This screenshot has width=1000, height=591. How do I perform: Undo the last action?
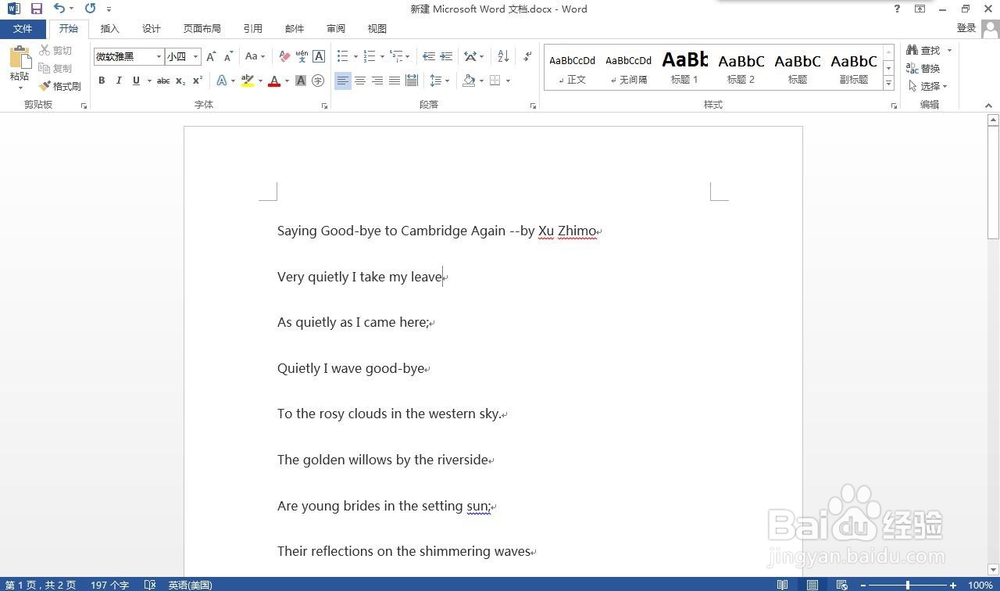59,8
